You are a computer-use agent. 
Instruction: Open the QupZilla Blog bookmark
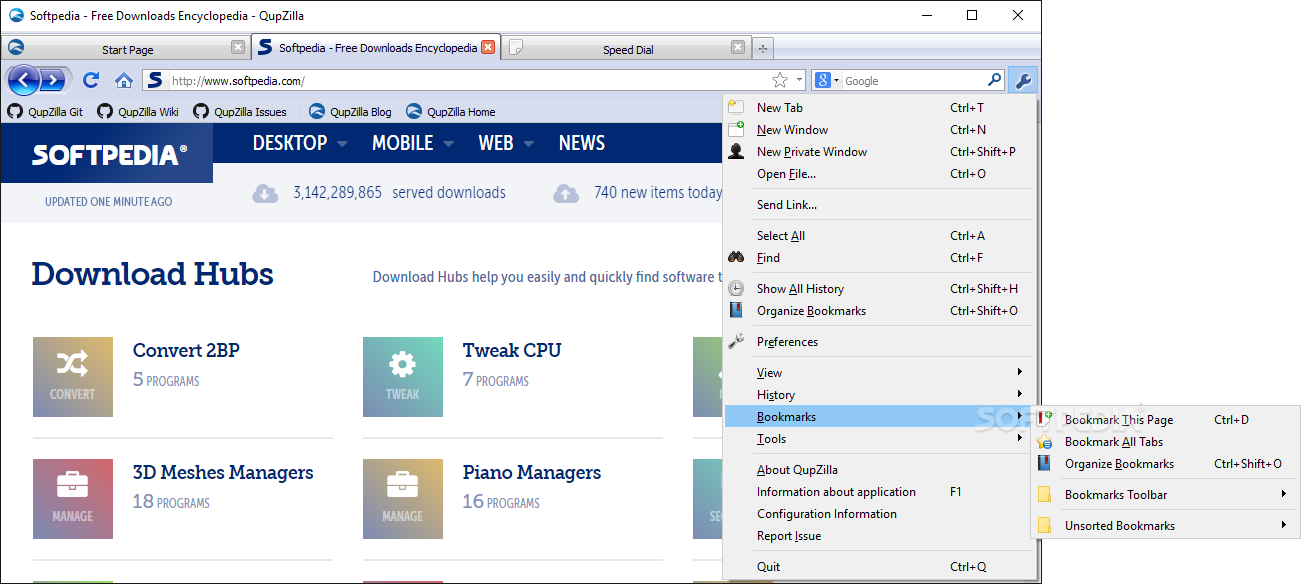click(350, 112)
